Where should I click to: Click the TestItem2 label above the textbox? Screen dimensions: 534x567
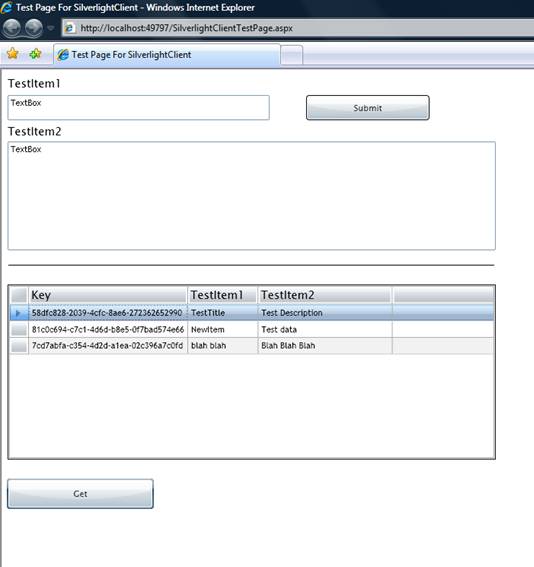coord(35,131)
